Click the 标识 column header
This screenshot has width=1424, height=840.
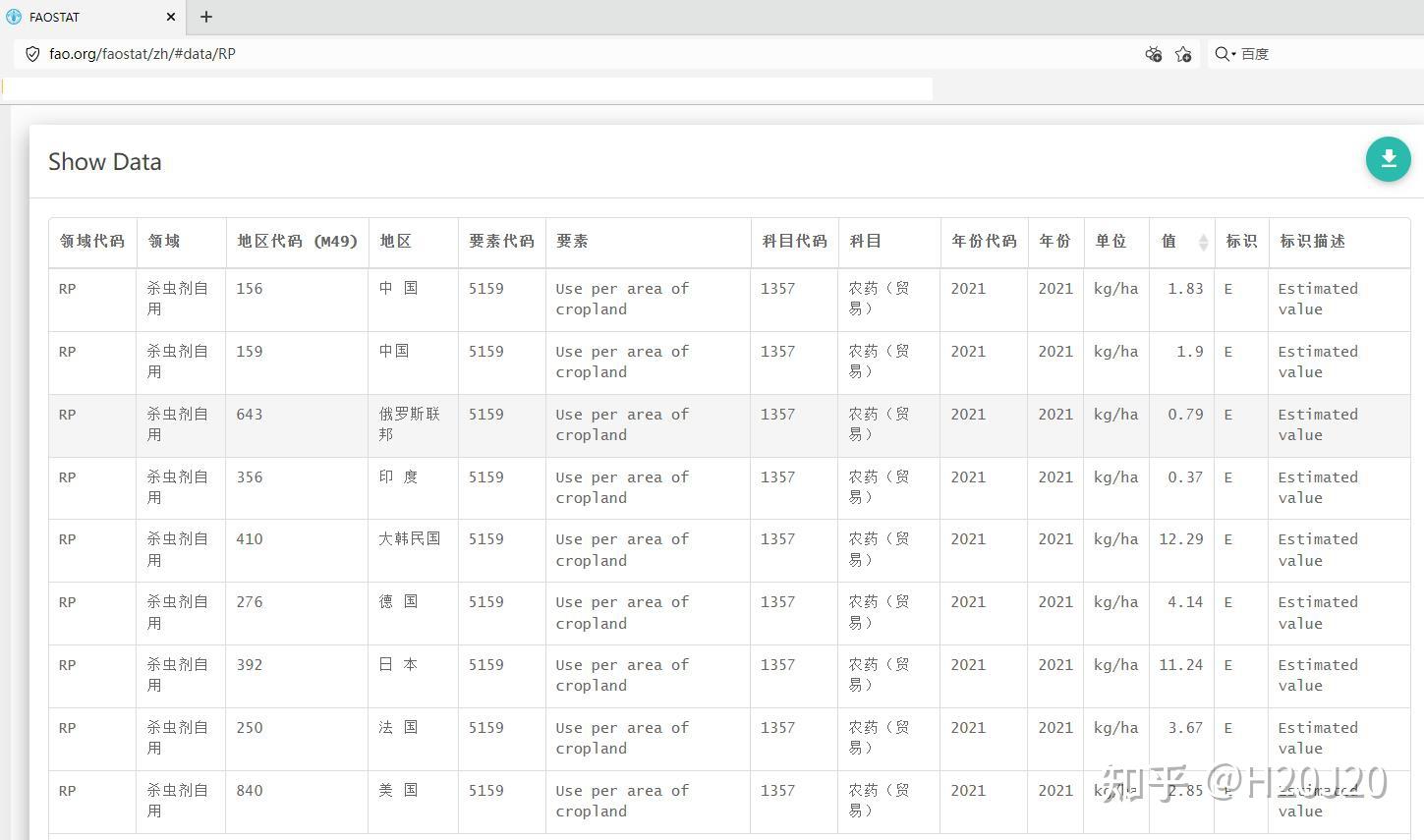[x=1241, y=242]
